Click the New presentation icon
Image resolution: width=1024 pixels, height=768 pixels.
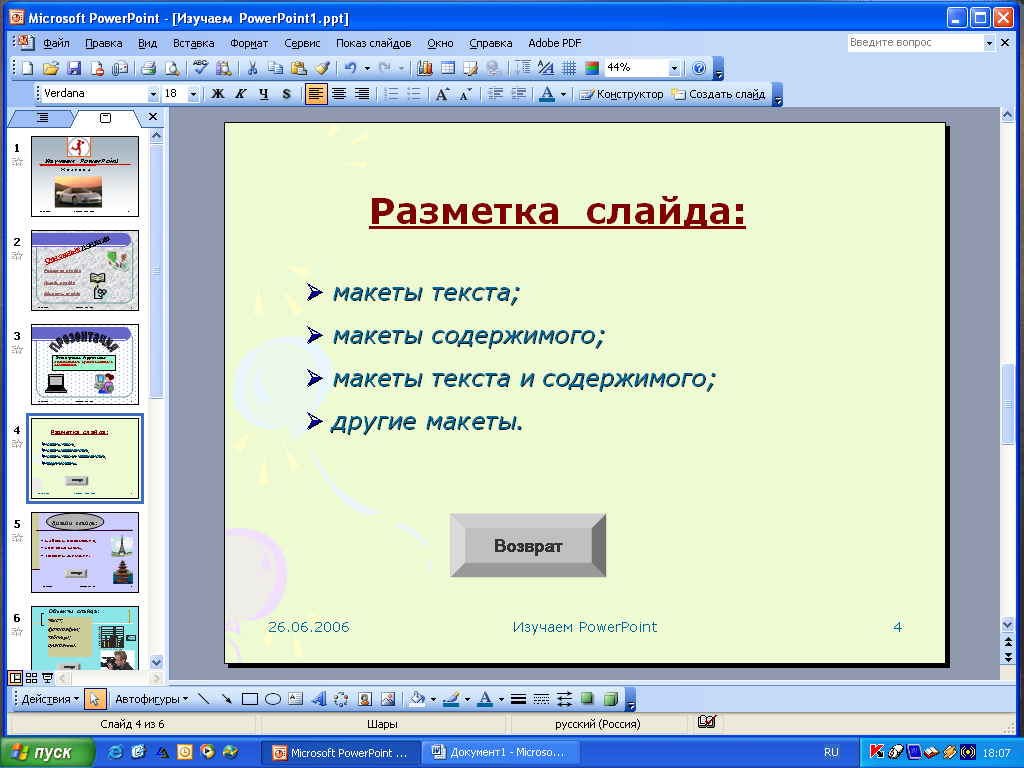click(x=27, y=68)
